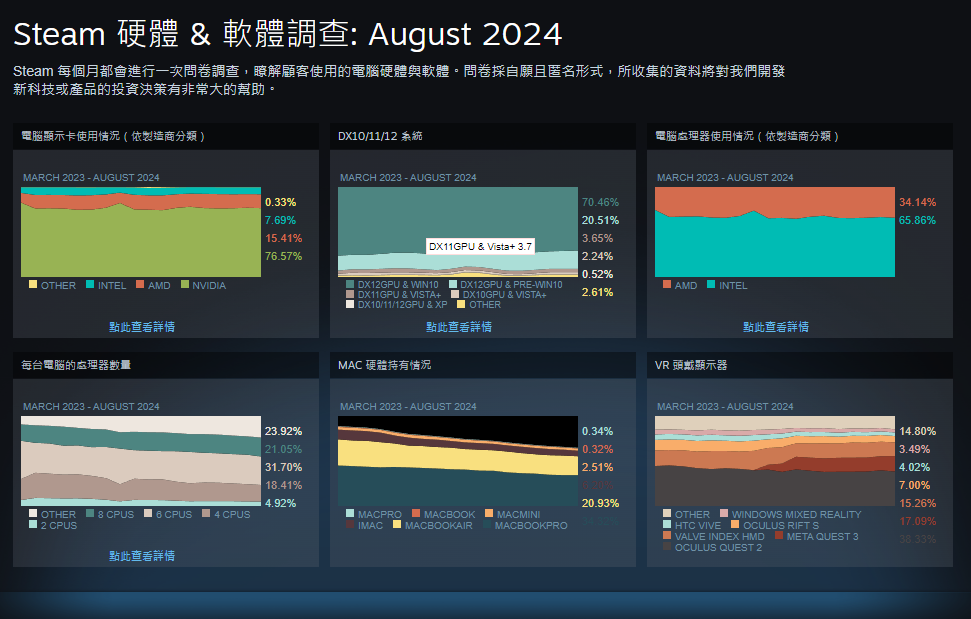Click the AMD 15.41% graphics value
This screenshot has height=619, width=971.
[x=284, y=238]
